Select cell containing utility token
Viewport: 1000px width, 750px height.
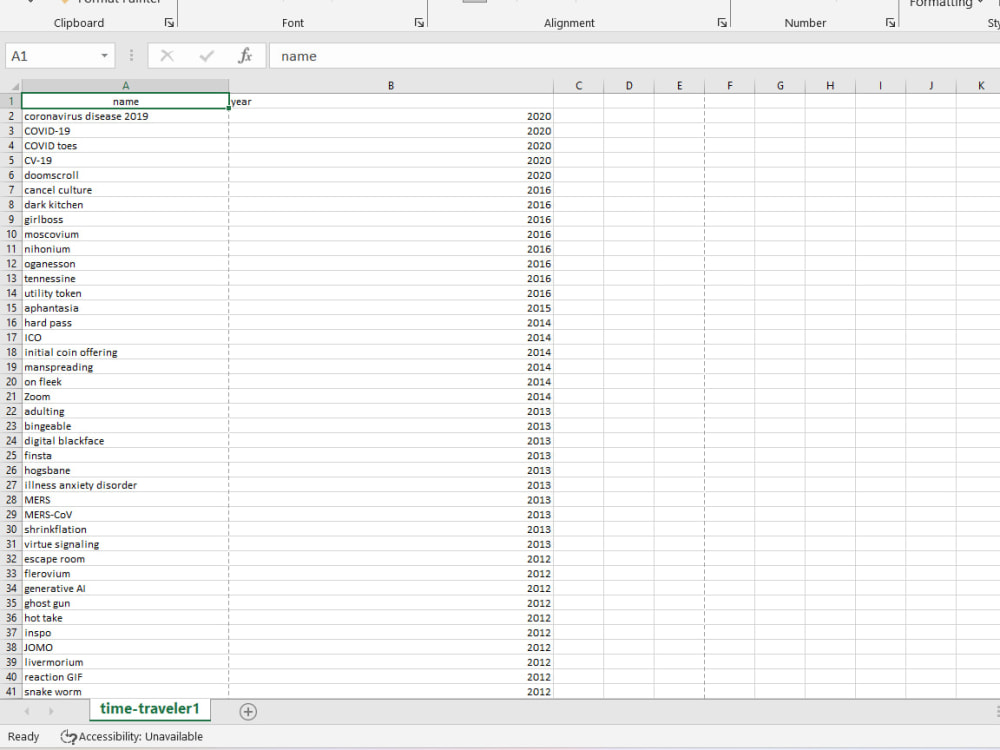pyautogui.click(x=126, y=293)
